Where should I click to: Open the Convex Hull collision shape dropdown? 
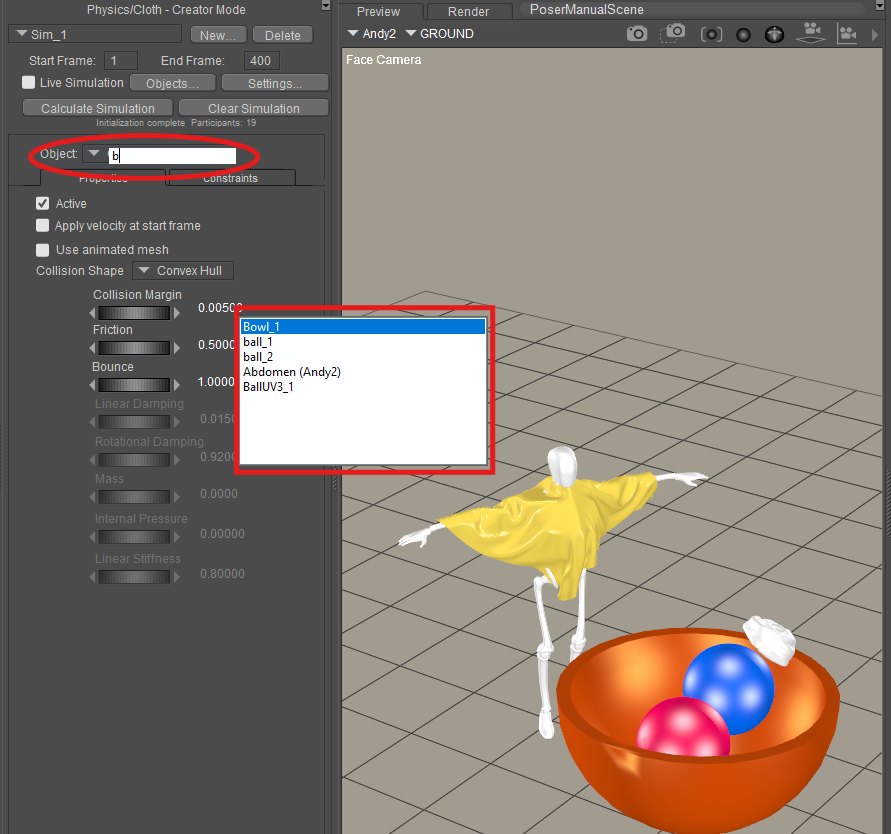[184, 271]
